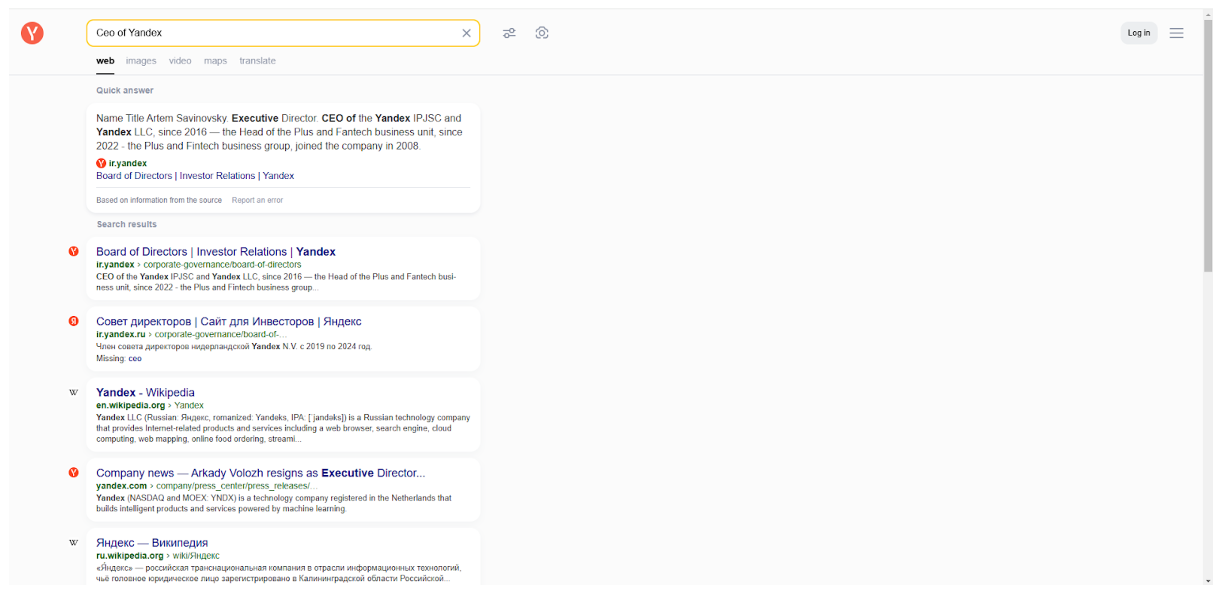Image resolution: width=1231 pixels, height=598 pixels.
Task: Click the Log in button
Action: tap(1139, 33)
